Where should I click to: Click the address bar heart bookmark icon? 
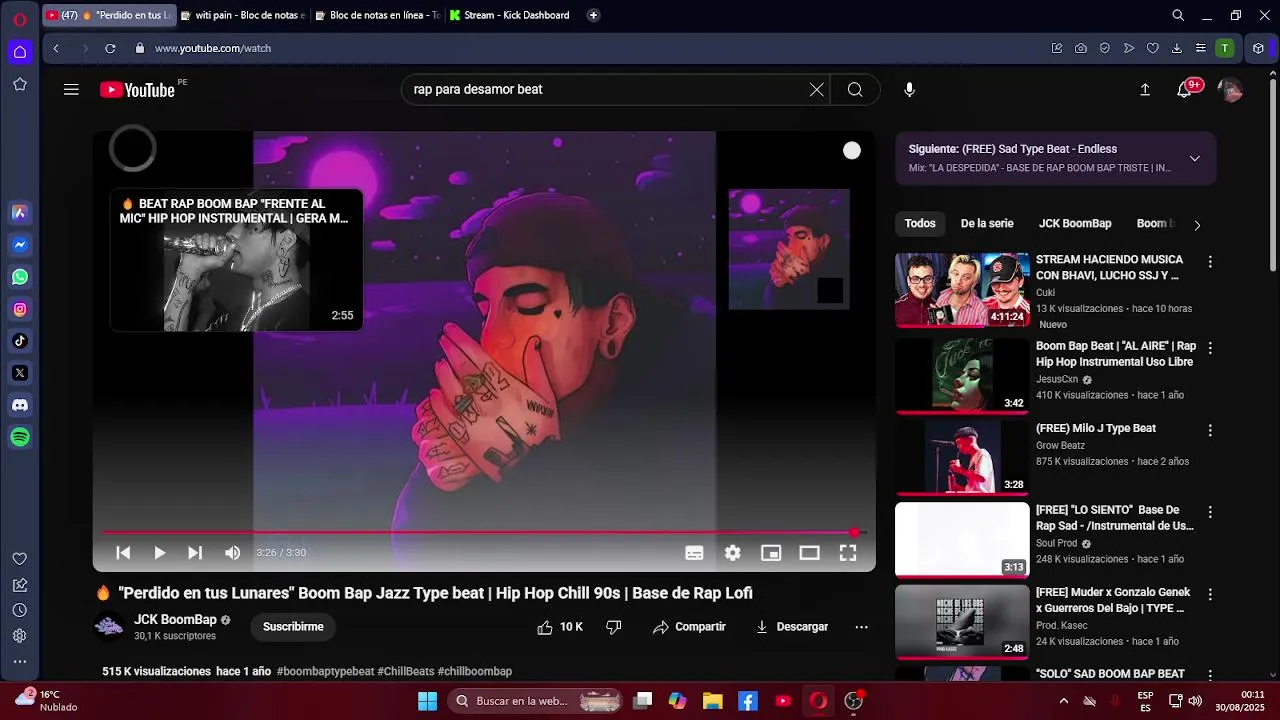pyautogui.click(x=1152, y=48)
